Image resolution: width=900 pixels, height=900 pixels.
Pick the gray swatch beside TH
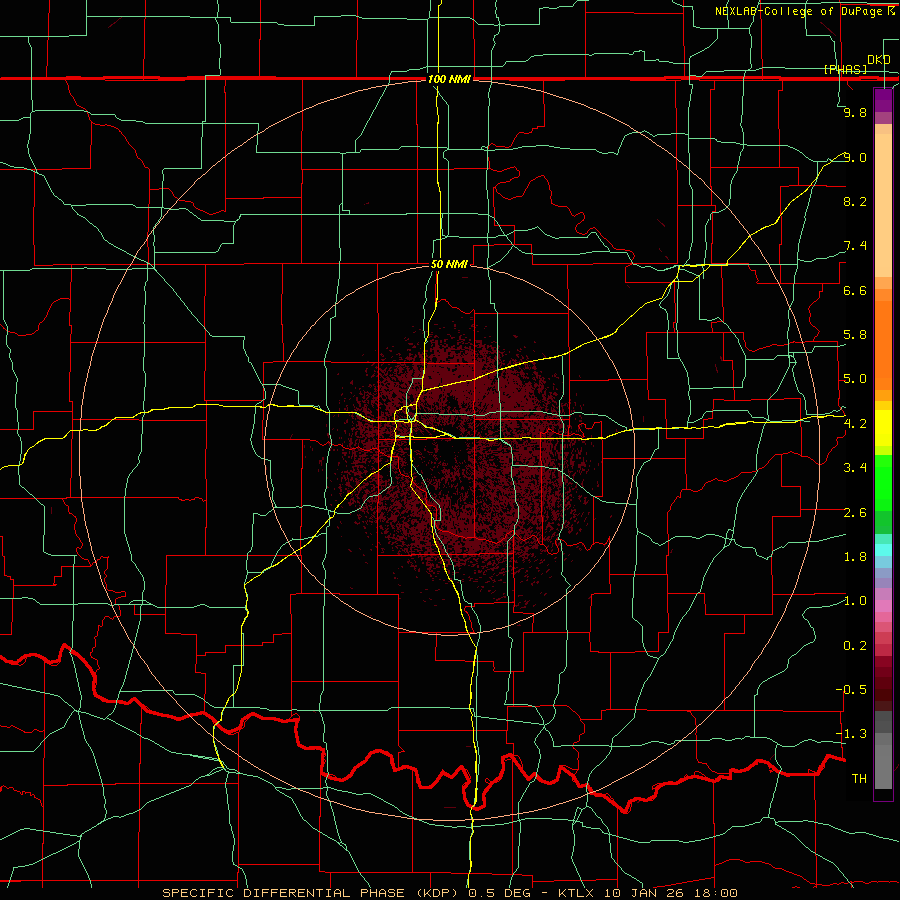883,769
